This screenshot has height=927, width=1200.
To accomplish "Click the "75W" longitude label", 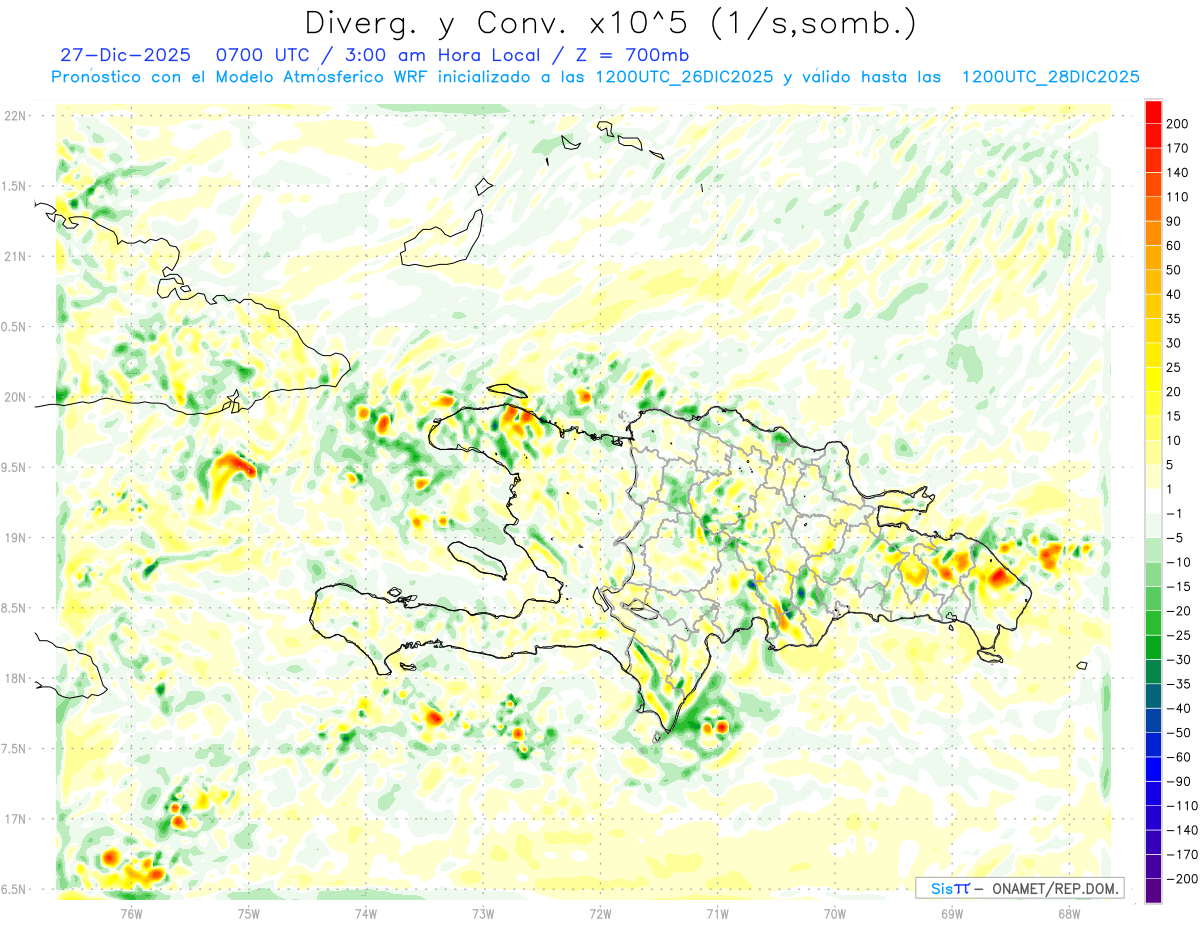I will point(249,912).
